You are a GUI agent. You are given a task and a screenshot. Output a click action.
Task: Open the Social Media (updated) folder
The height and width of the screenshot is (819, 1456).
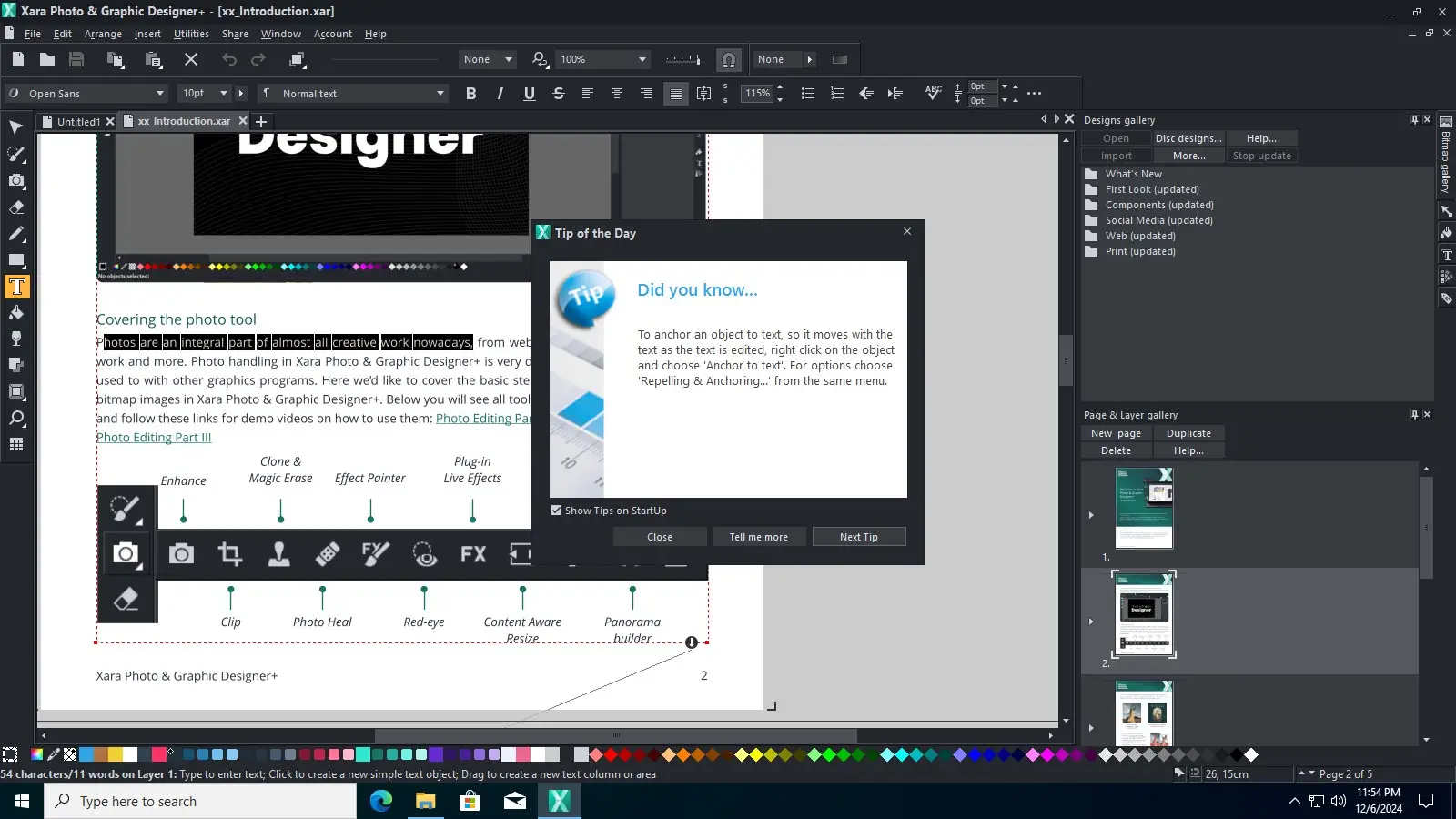coord(1158,220)
